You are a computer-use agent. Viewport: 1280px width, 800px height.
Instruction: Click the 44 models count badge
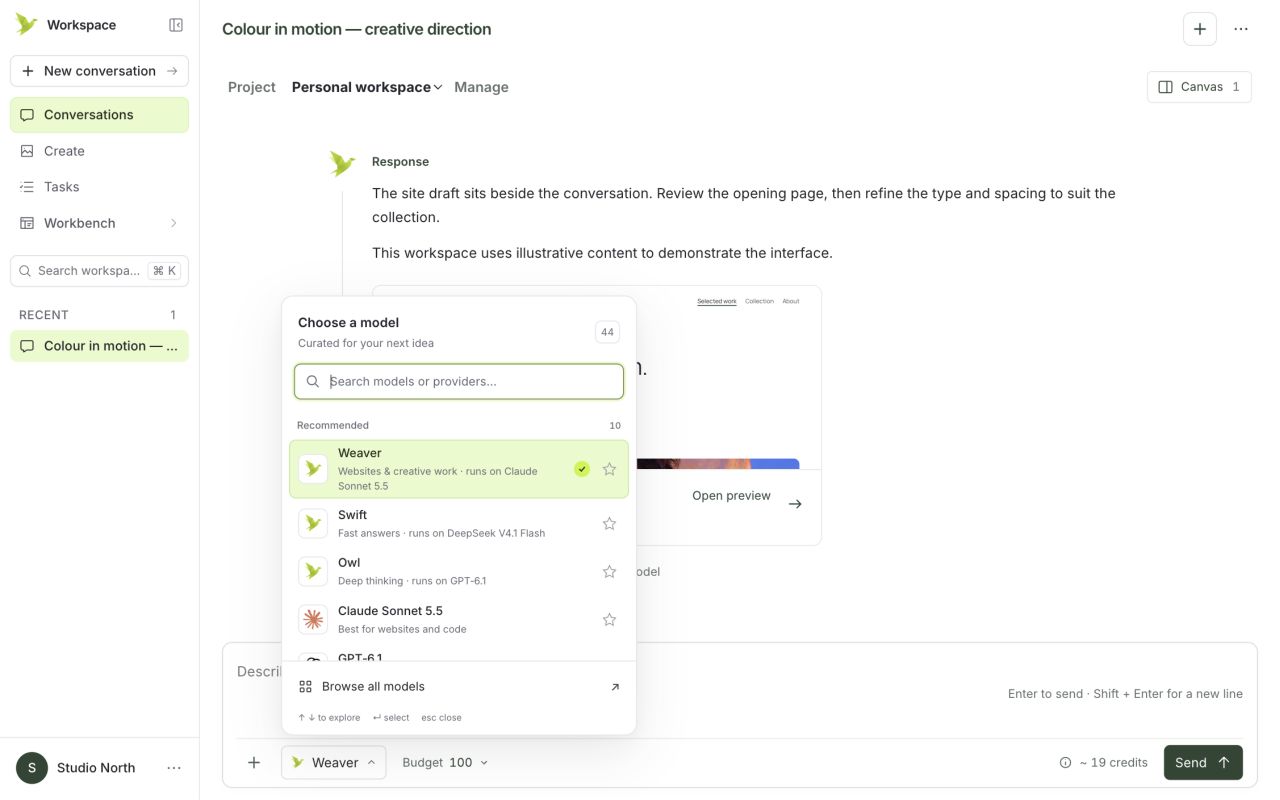607,332
